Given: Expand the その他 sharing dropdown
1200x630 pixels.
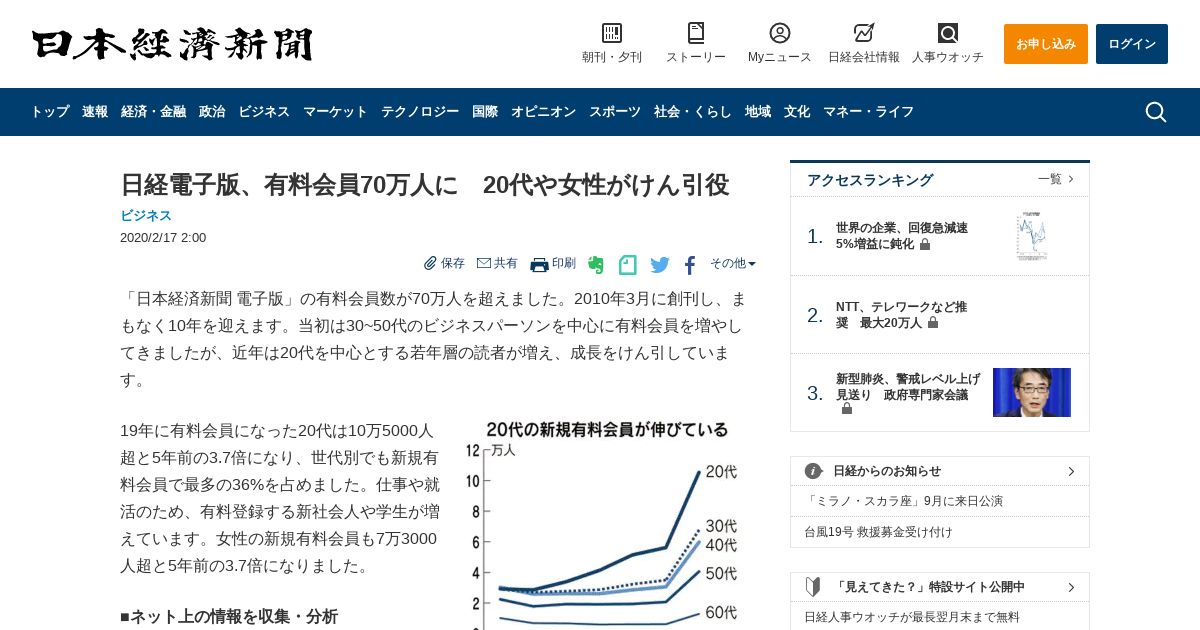Looking at the screenshot, I should [733, 263].
